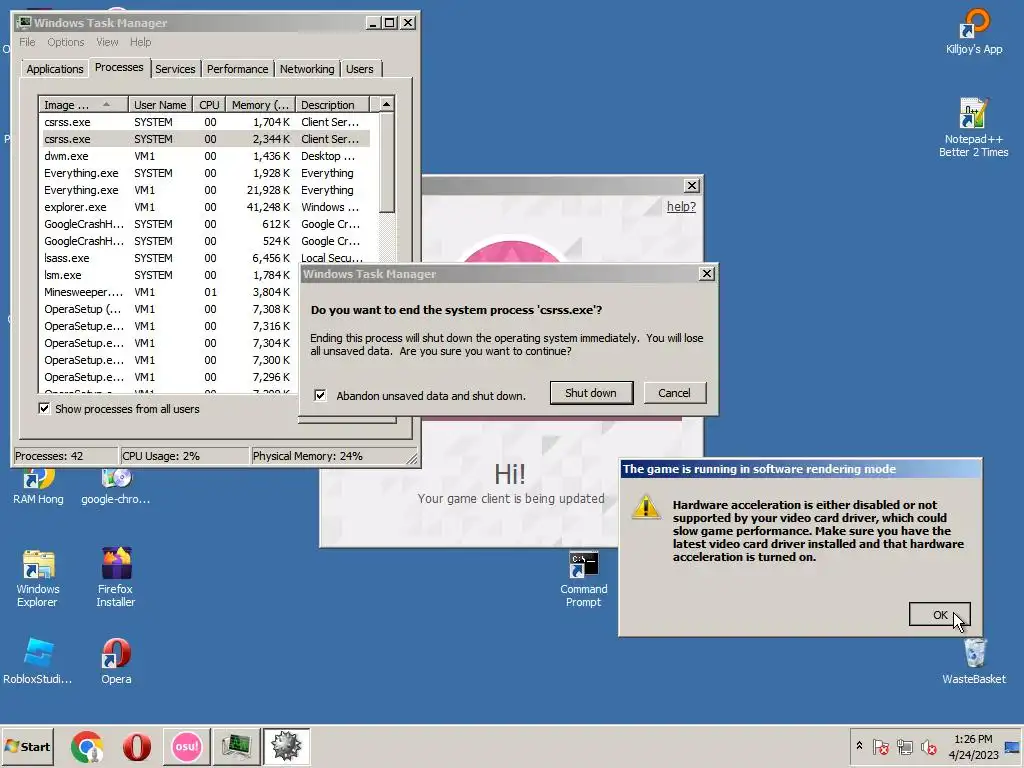Viewport: 1024px width, 768px height.
Task: Launch the Command Prompt desktop shortcut
Action: tap(583, 579)
